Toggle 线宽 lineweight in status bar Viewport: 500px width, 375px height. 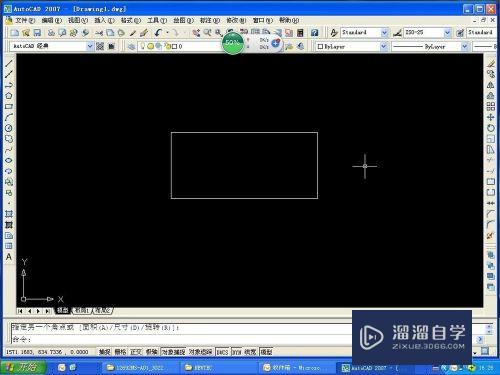[x=250, y=352]
